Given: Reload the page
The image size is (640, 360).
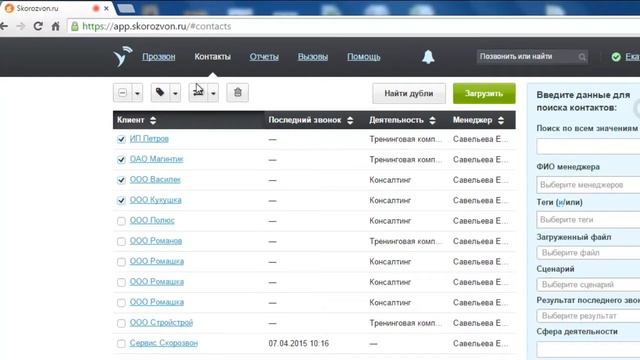Looking at the screenshot, I should point(38,27).
